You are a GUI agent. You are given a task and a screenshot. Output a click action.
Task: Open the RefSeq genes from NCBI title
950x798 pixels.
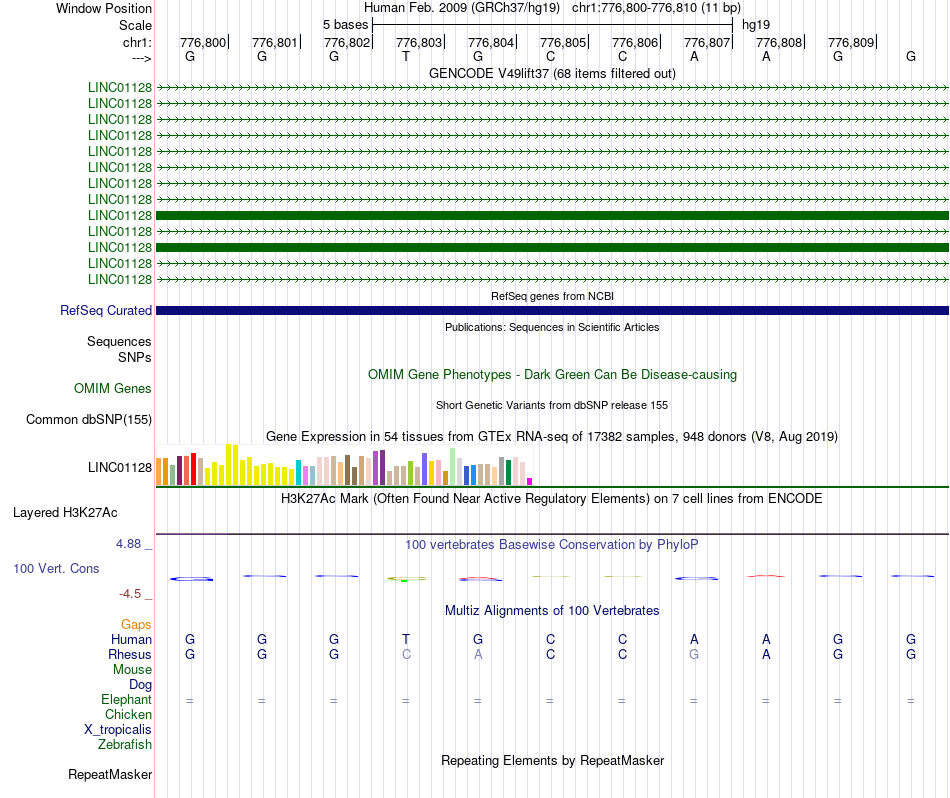tap(552, 296)
